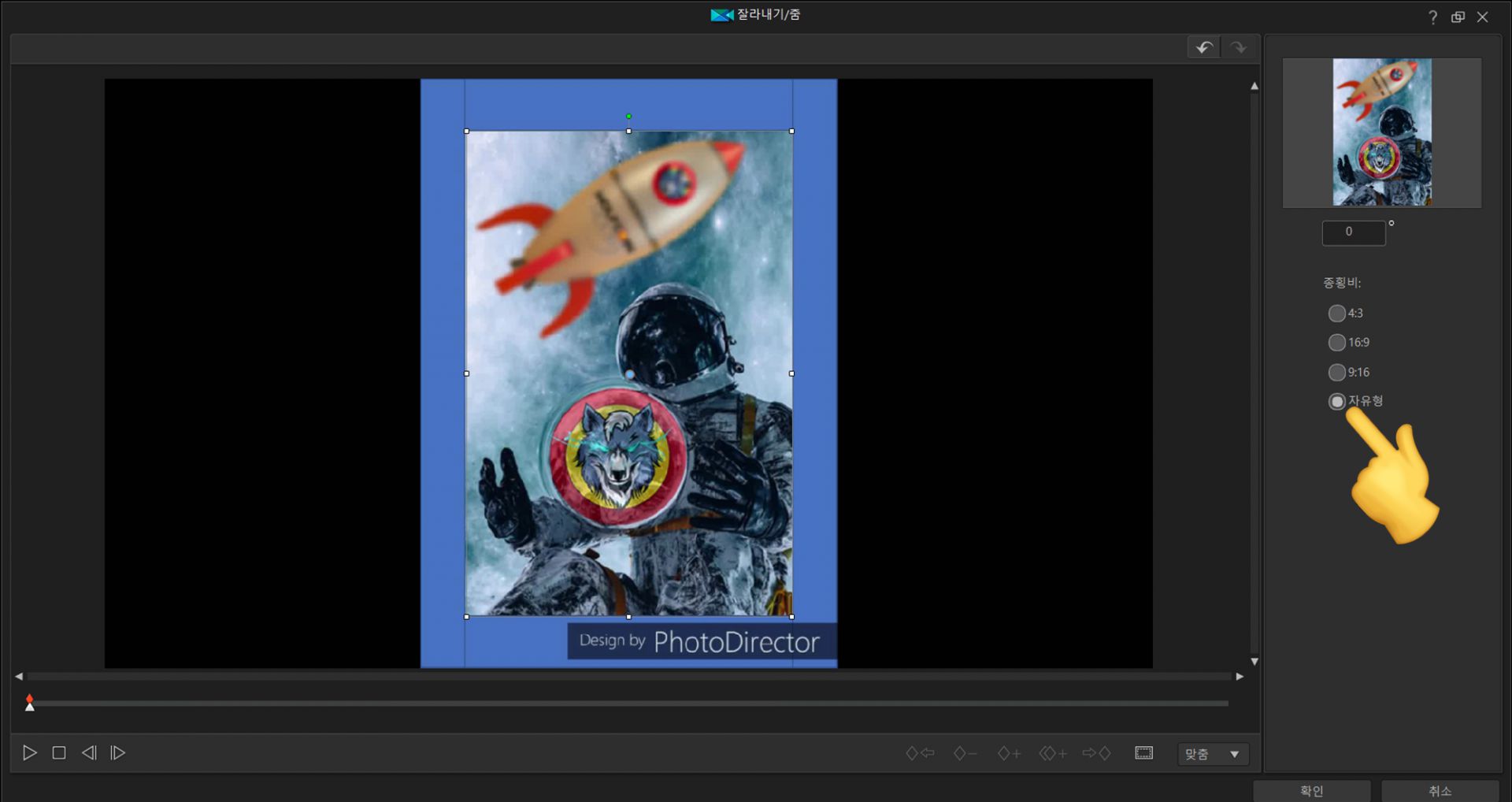Image resolution: width=1512 pixels, height=802 pixels.
Task: Click the top-left crop corner handle
Action: click(467, 132)
